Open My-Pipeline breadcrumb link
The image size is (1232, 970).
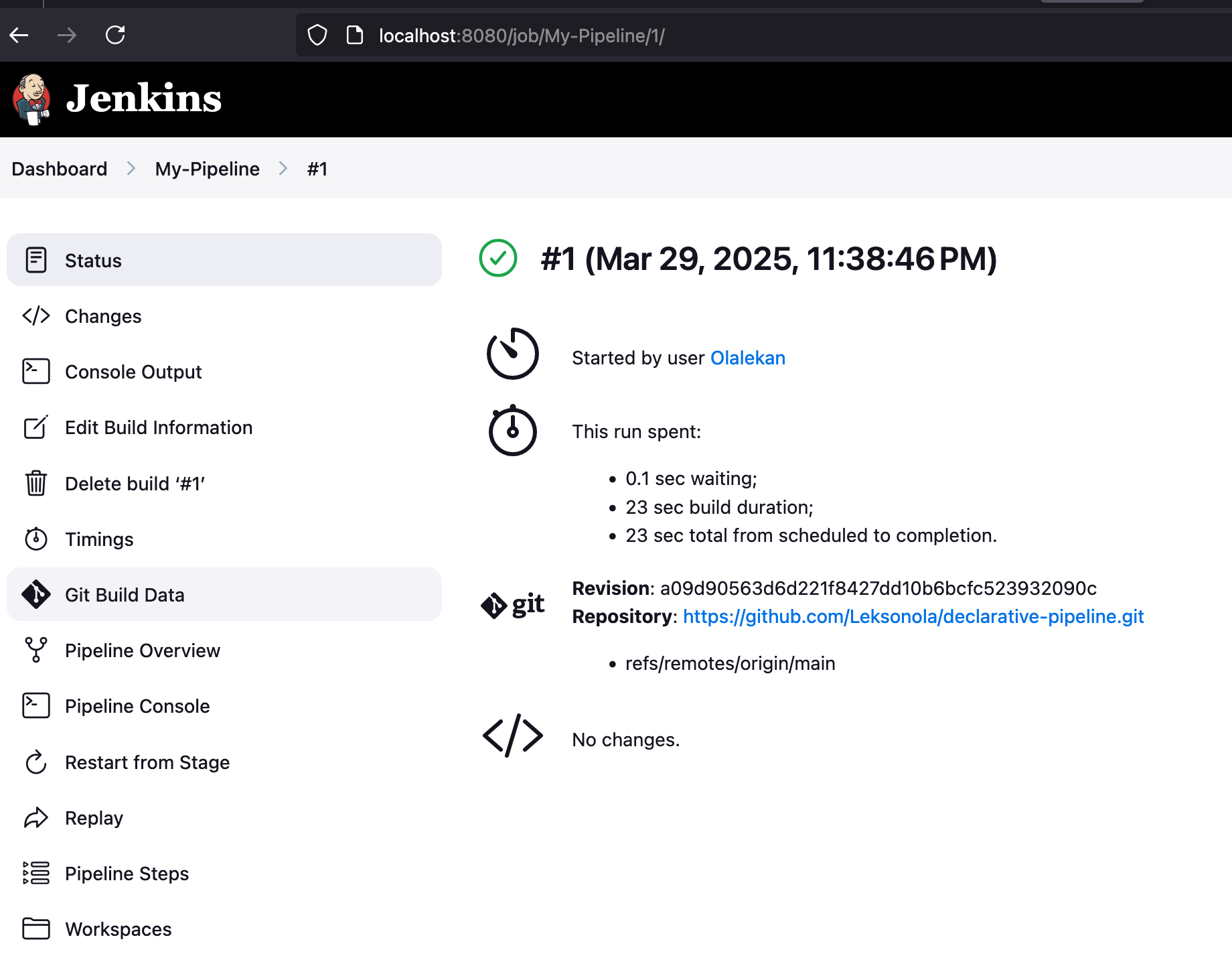207,169
